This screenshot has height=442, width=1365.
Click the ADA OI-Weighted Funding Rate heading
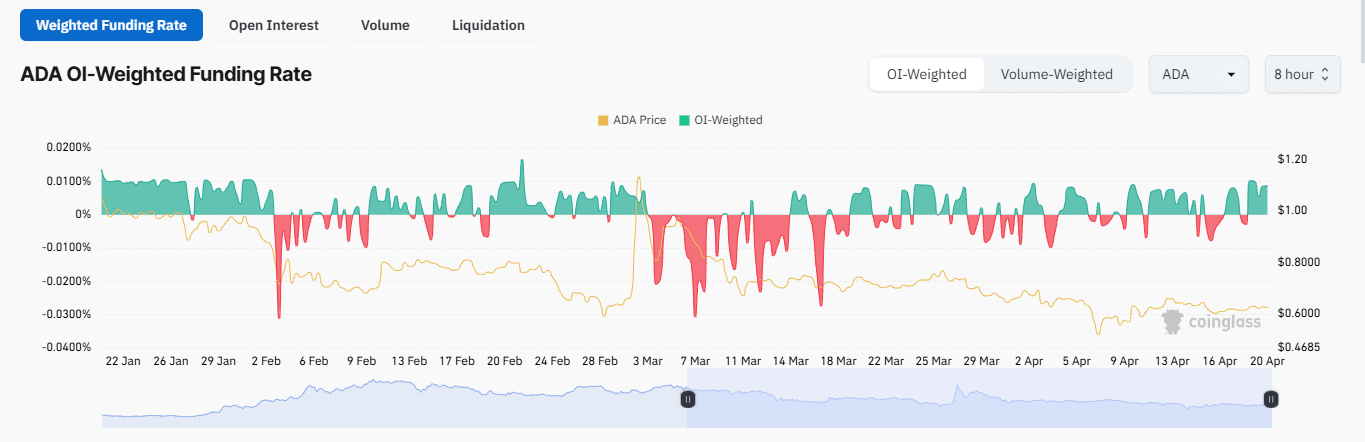[166, 74]
